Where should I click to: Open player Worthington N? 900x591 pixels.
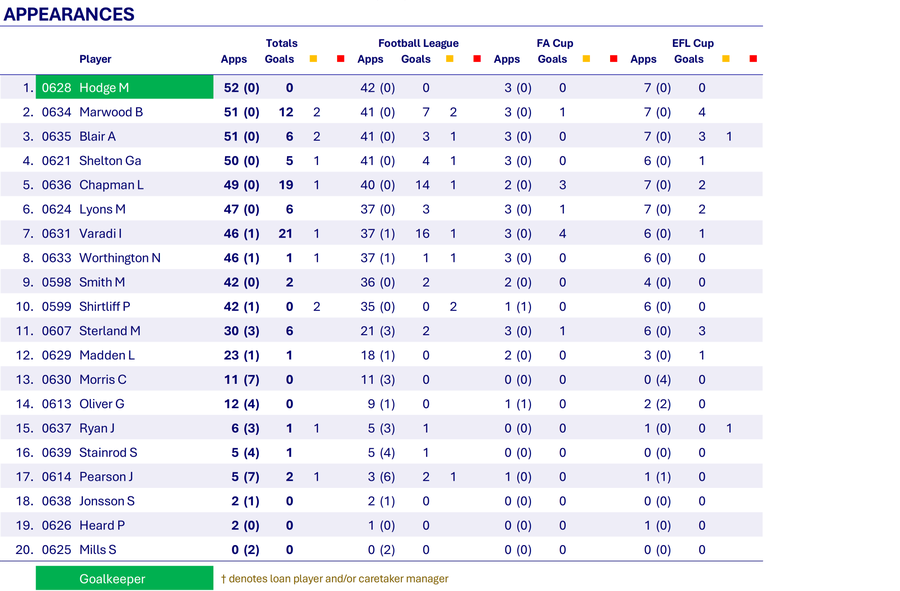click(x=120, y=258)
